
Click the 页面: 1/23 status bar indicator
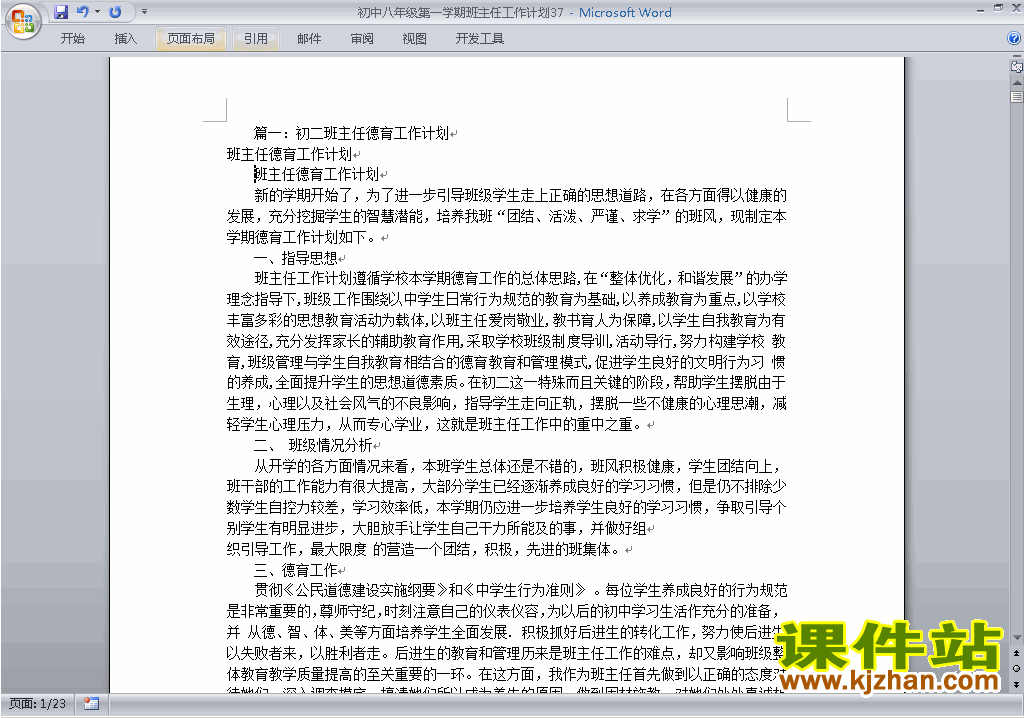(37, 704)
